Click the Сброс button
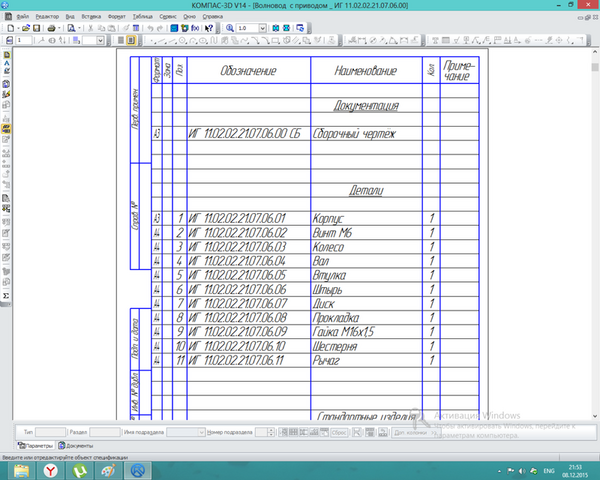The image size is (600, 480). pos(339,432)
